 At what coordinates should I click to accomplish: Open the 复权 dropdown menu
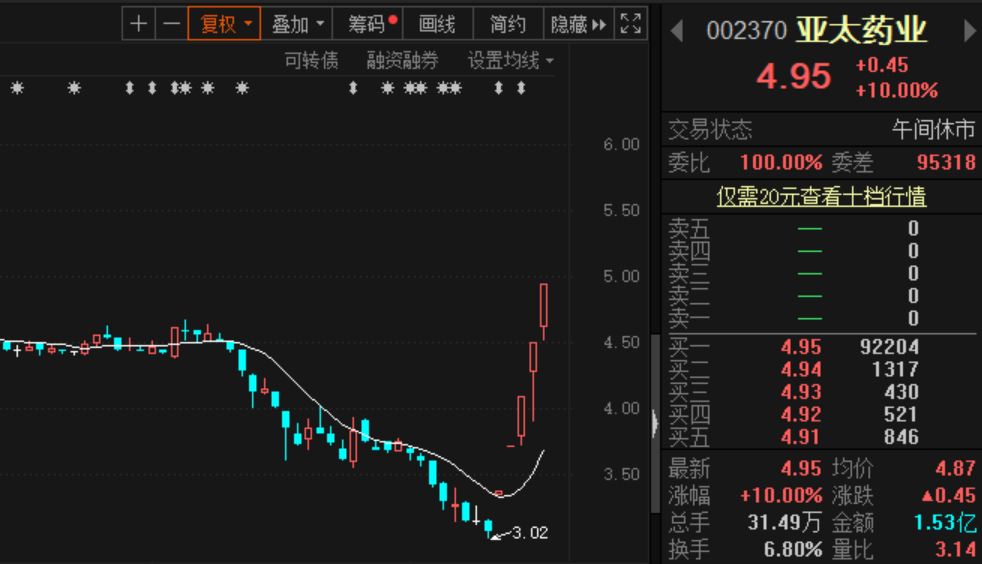coord(224,24)
